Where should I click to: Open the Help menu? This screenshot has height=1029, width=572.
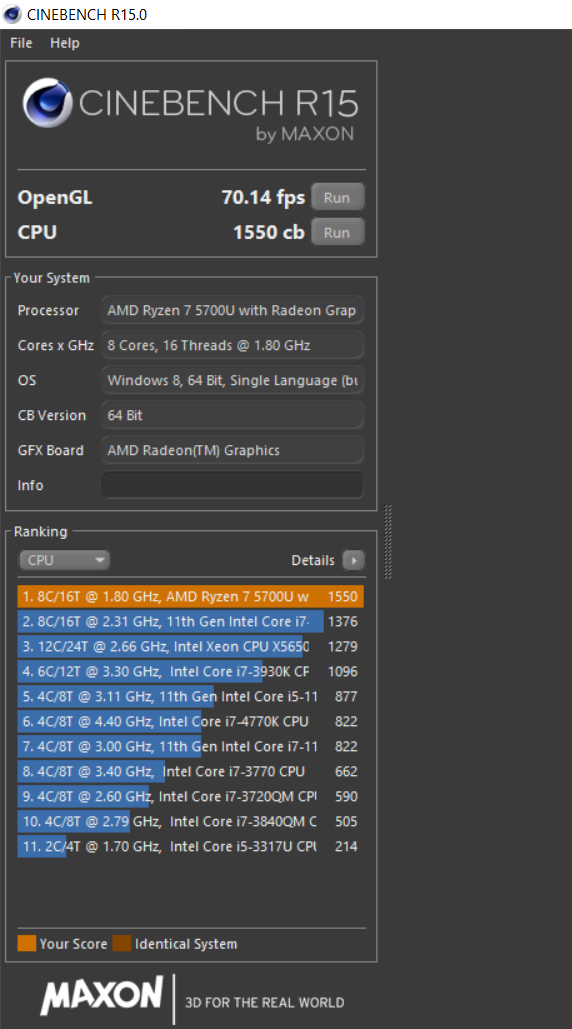65,43
